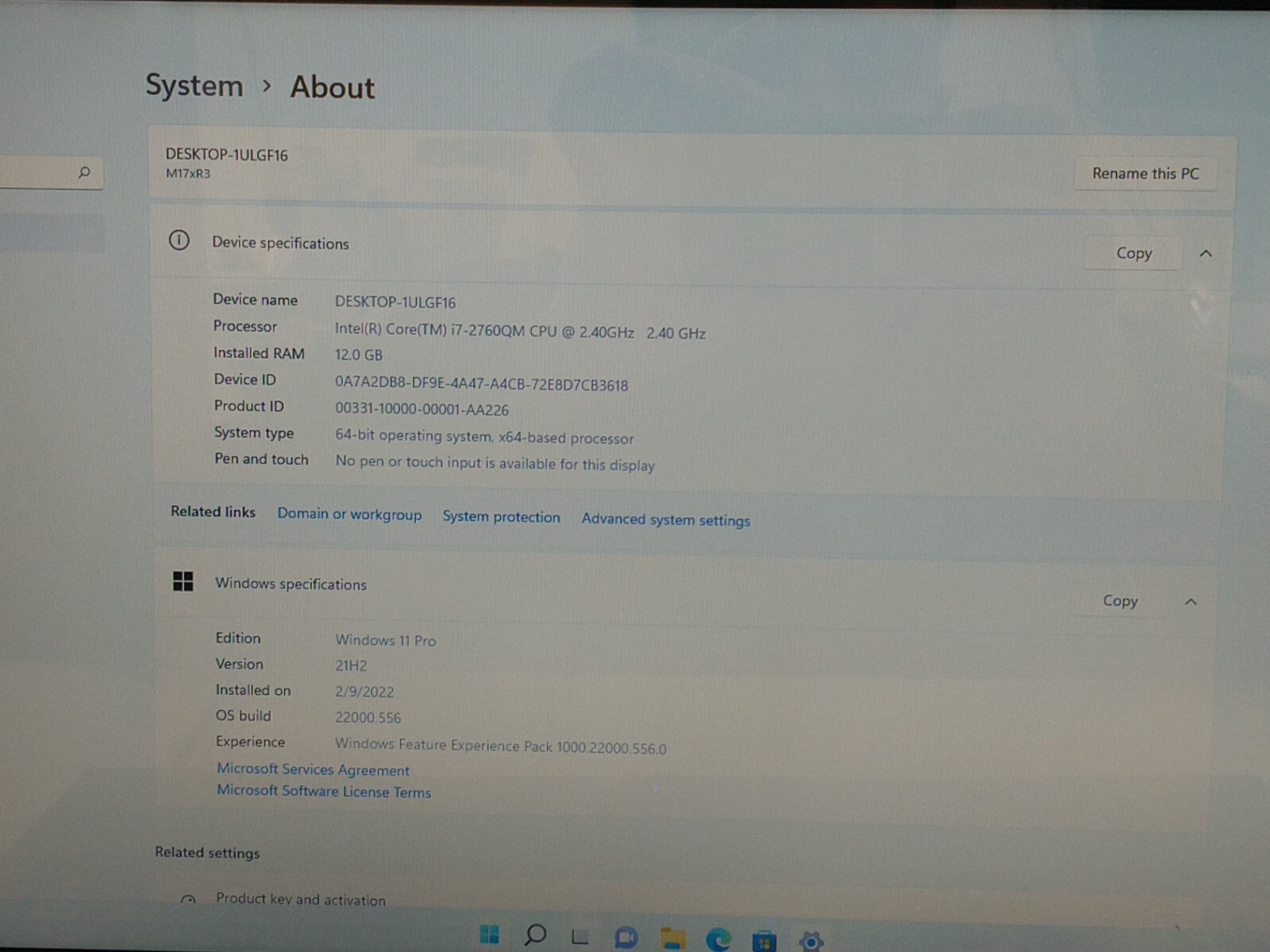Screen dimensions: 1270x952
Task: Open Advanced system settings link
Action: point(665,520)
